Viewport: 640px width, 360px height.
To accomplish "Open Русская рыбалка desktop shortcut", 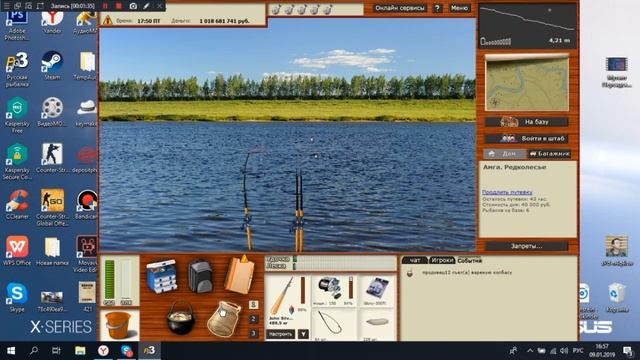I will pos(17,69).
